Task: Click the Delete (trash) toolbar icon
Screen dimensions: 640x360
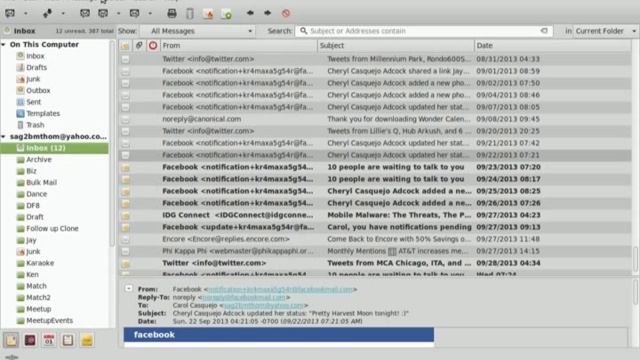Action: click(x=190, y=13)
